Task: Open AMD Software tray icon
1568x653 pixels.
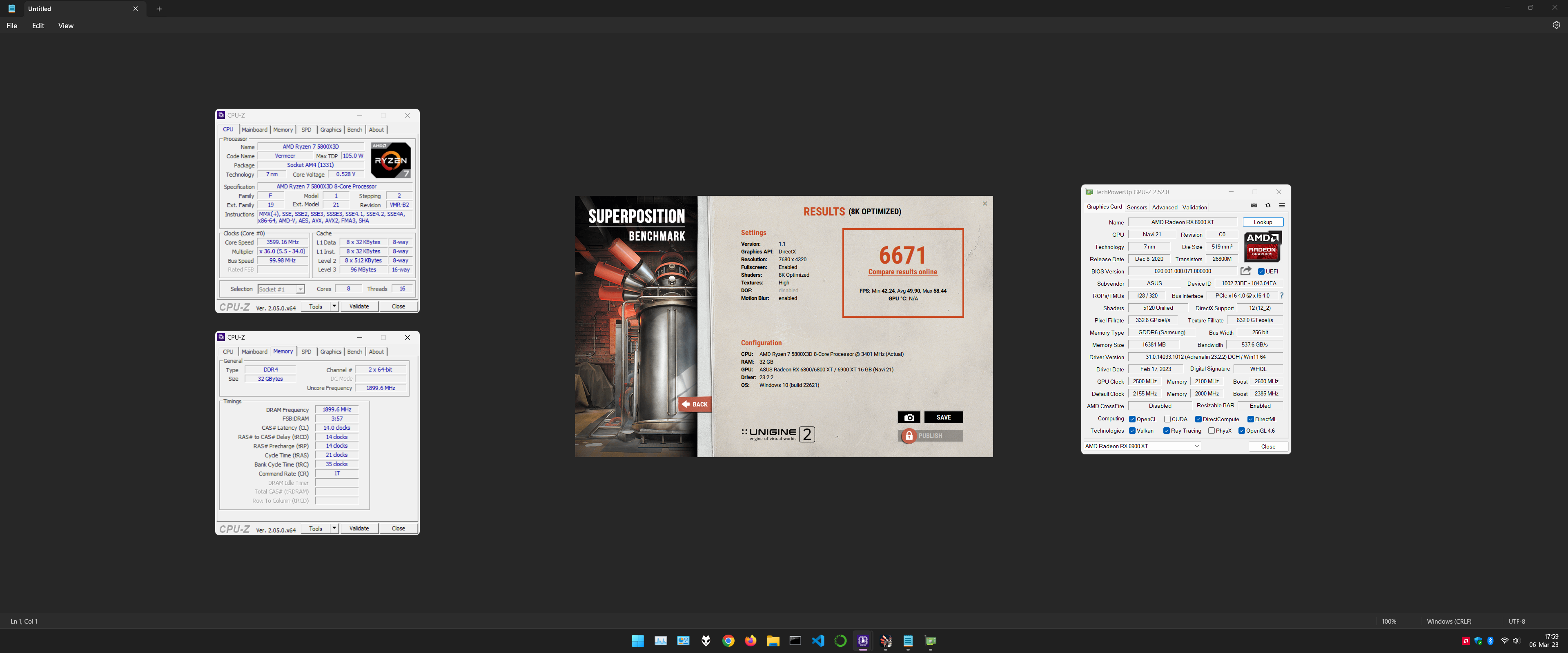Action: 1466,640
